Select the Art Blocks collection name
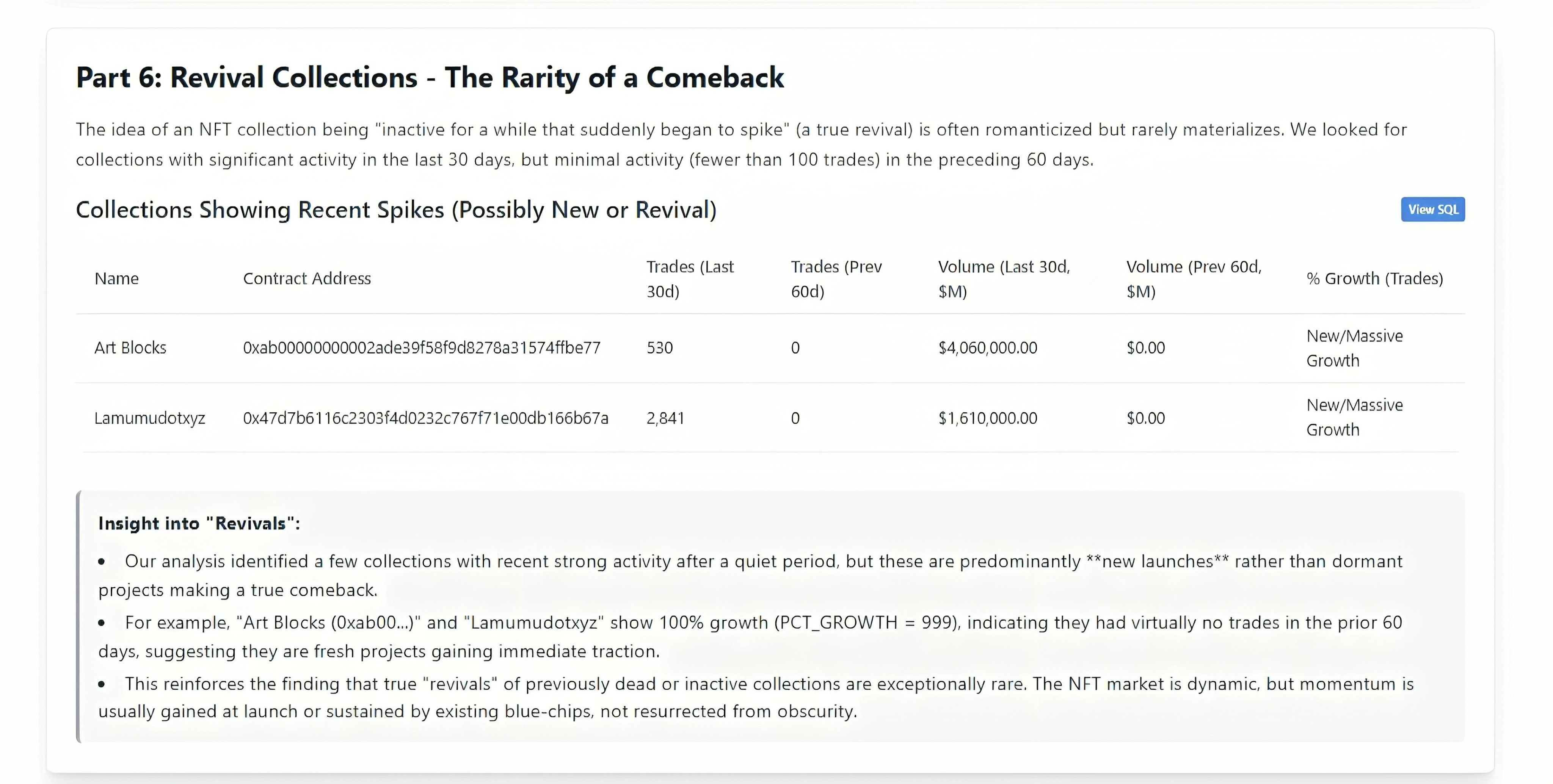 tap(130, 348)
